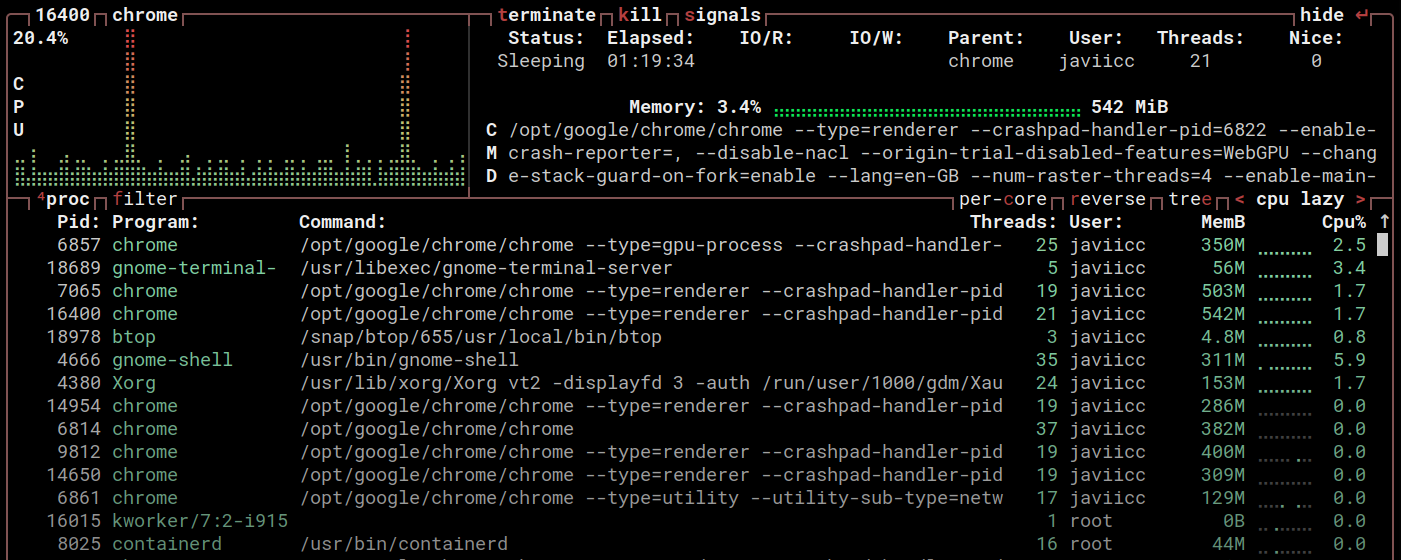Image resolution: width=1401 pixels, height=560 pixels.
Task: Click the MemB: column header
Action: click(x=1223, y=222)
